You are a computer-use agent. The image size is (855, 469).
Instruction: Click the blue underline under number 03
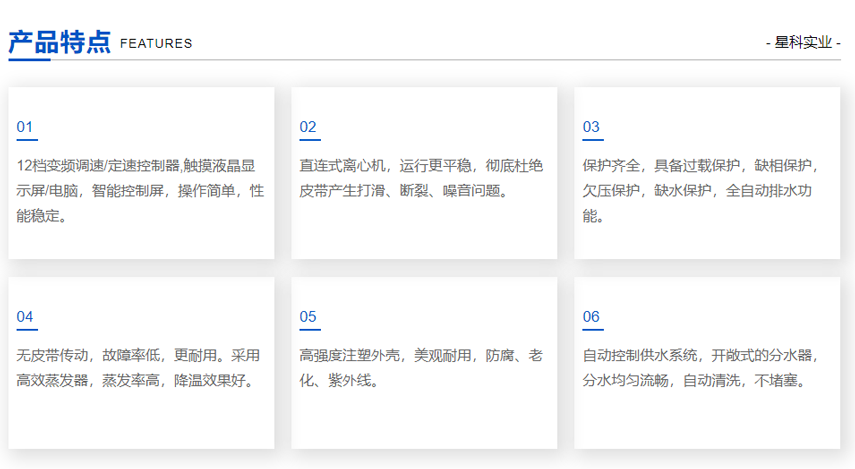point(593,140)
